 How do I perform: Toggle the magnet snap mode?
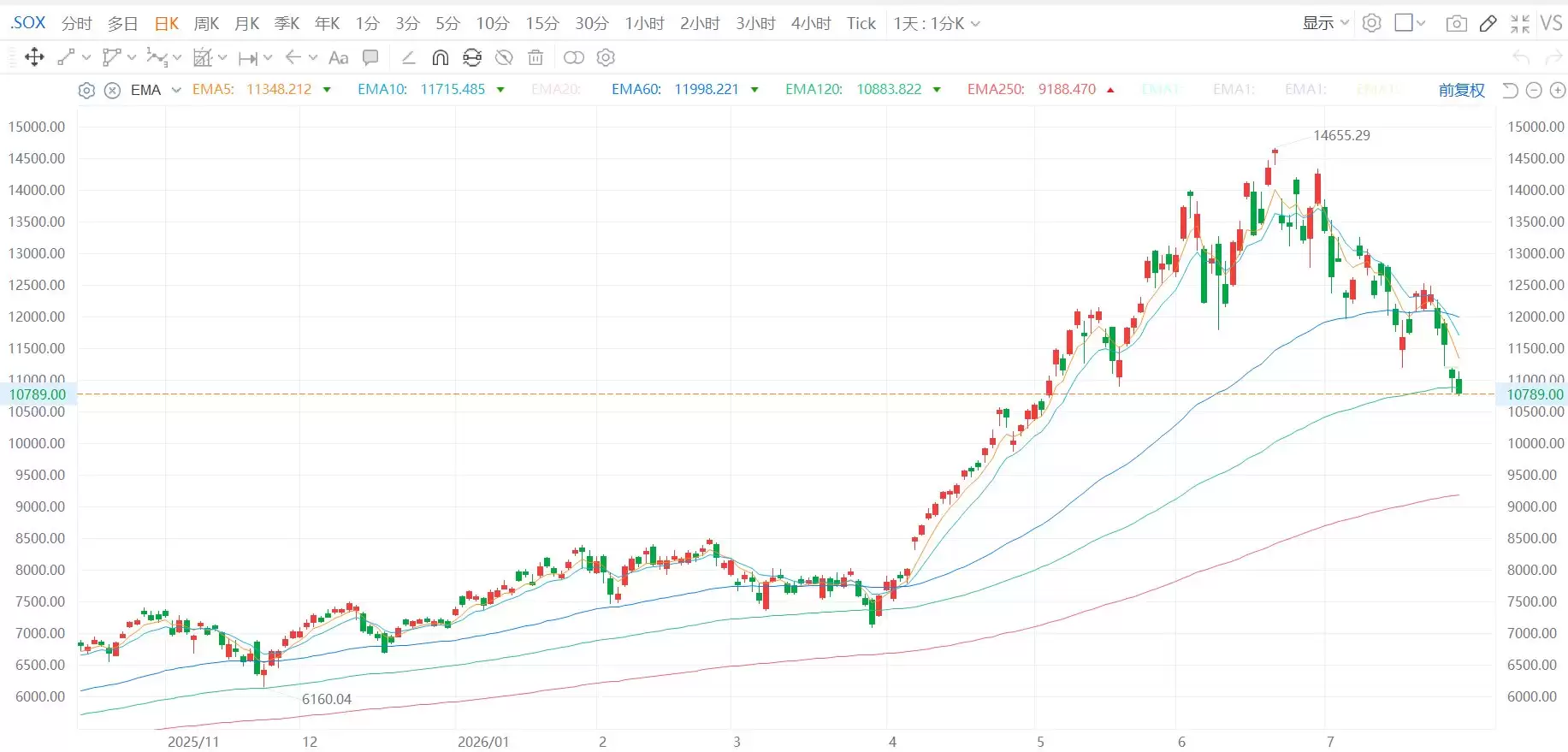[441, 57]
